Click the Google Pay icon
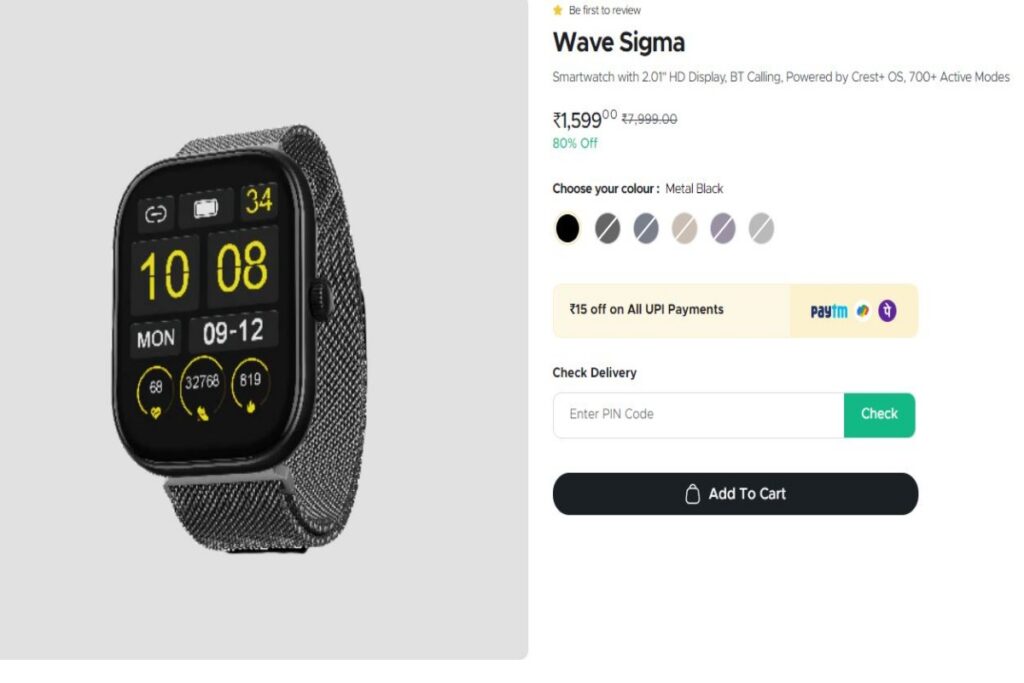The width and height of the screenshot is (1024, 683). tap(863, 311)
